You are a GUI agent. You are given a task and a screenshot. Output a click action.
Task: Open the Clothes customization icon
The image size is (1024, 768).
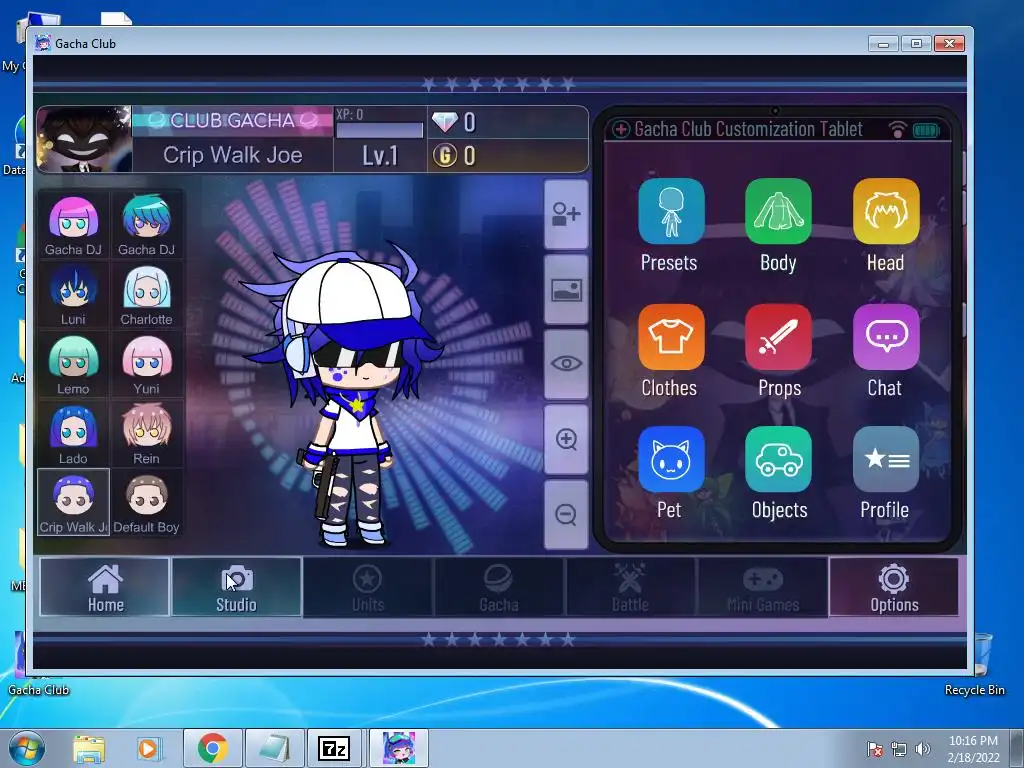tap(671, 336)
